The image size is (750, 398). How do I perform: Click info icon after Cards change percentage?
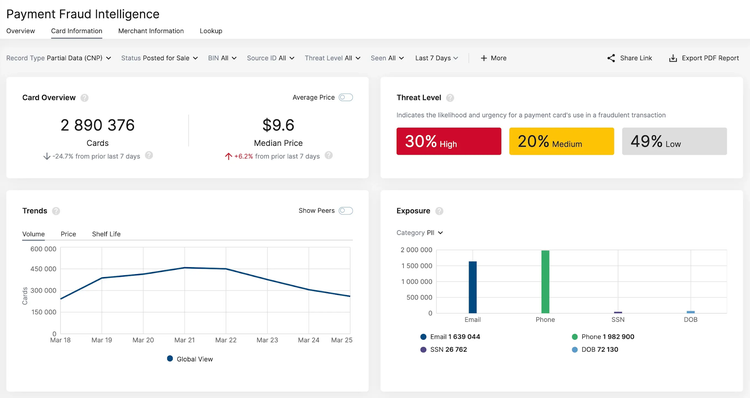[x=149, y=155]
